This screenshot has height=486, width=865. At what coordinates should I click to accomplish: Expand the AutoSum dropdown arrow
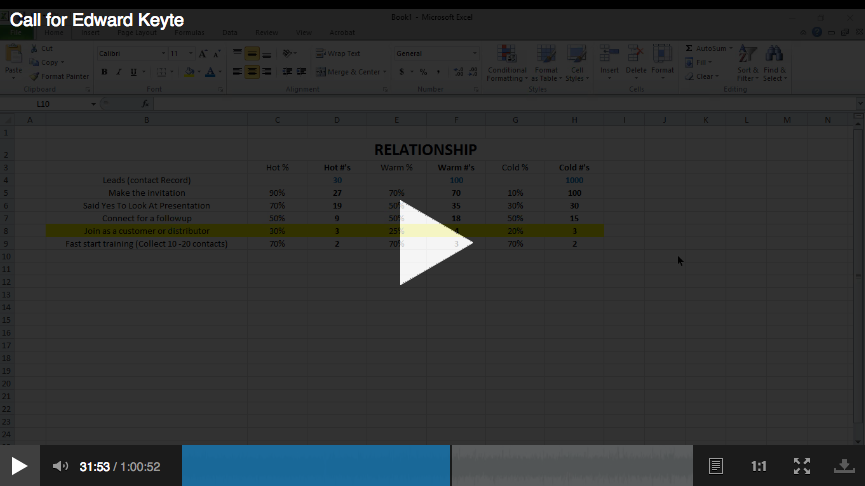[x=730, y=49]
